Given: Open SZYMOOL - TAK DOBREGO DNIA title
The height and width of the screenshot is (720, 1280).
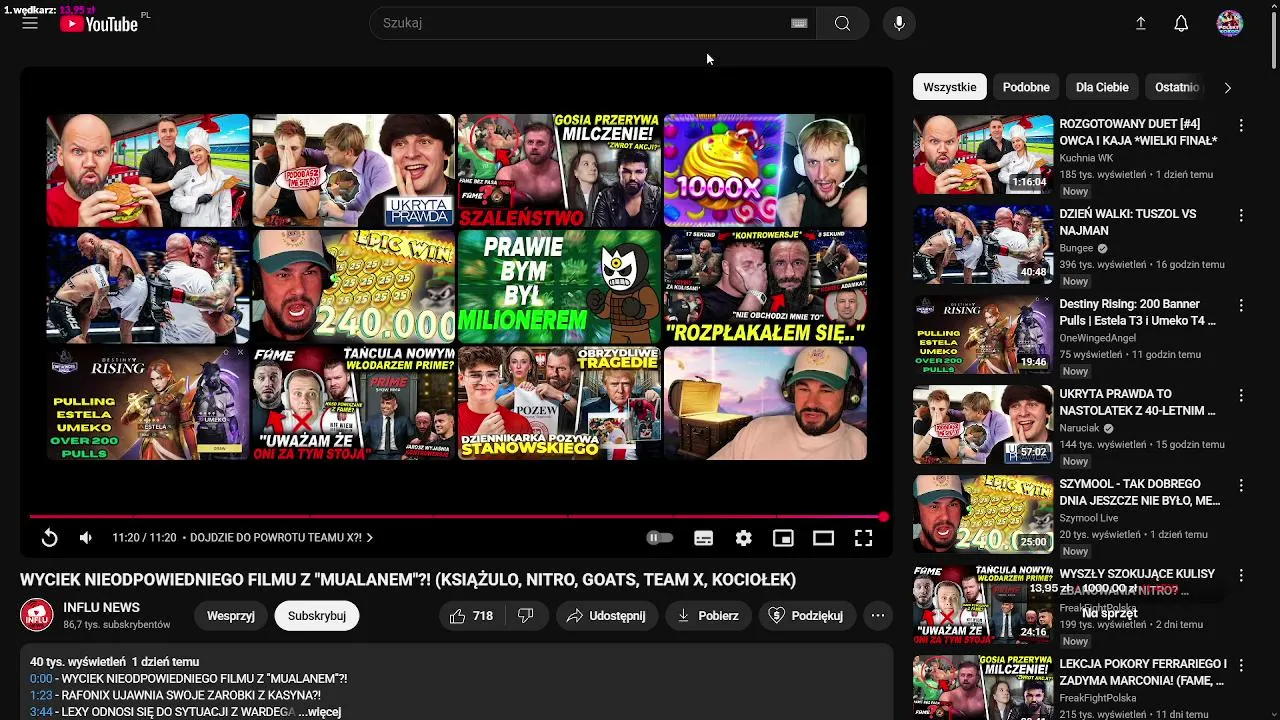Looking at the screenshot, I should point(1139,493).
